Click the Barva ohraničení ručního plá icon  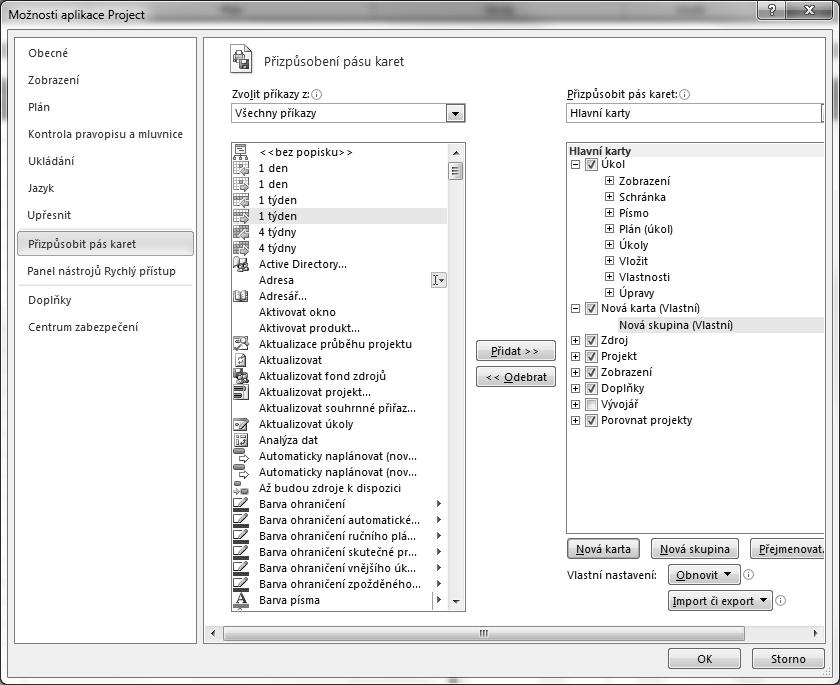(x=241, y=536)
